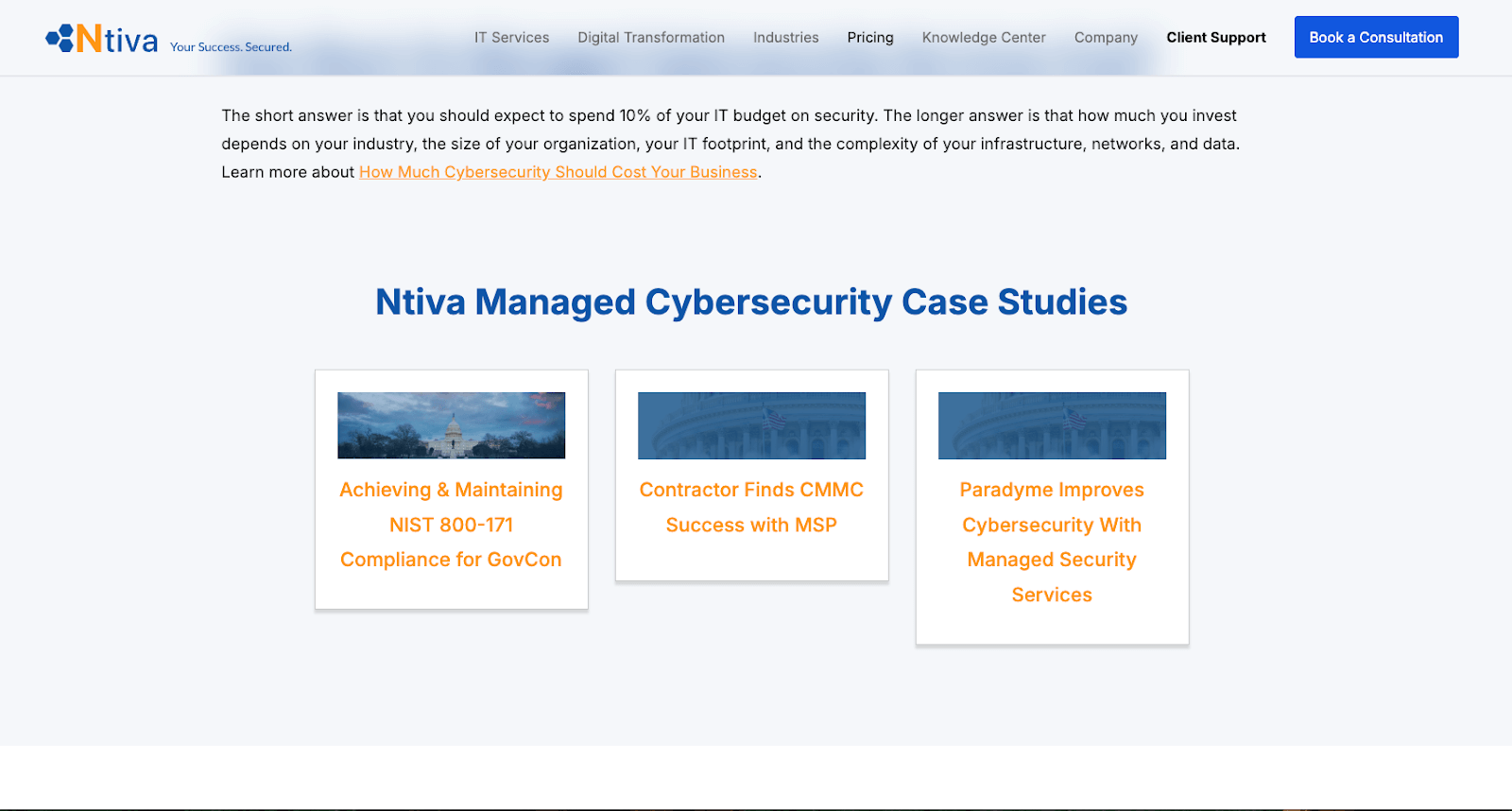The image size is (1512, 811).
Task: Click the Paradyme case study image
Action: click(1052, 425)
